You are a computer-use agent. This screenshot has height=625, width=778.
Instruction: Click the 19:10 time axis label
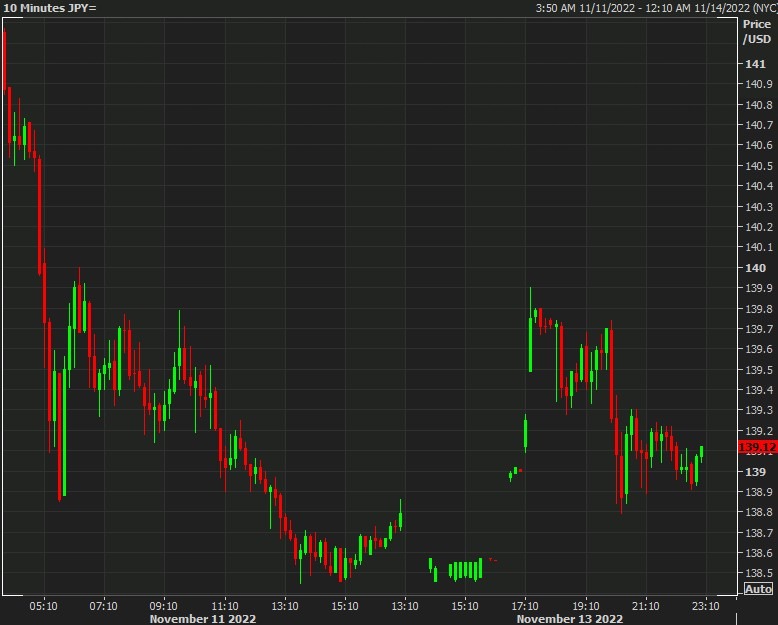point(586,606)
